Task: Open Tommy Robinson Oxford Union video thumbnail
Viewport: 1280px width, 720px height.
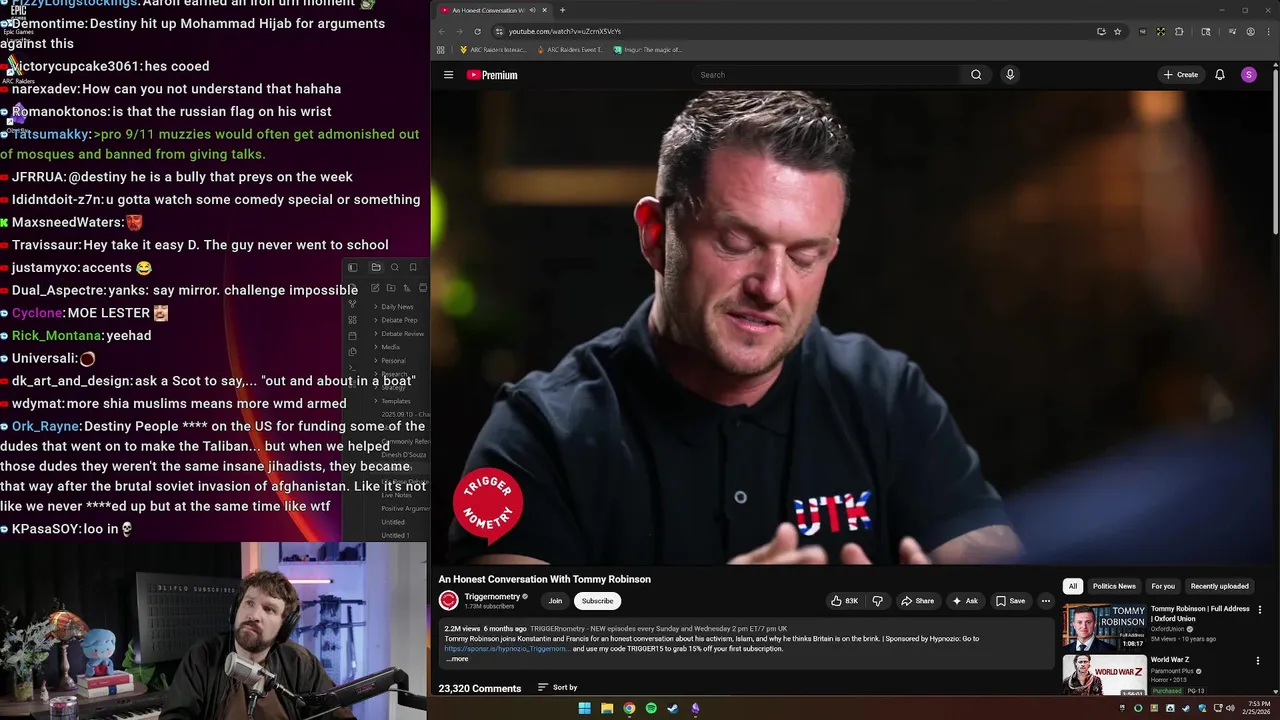Action: (x=1104, y=627)
